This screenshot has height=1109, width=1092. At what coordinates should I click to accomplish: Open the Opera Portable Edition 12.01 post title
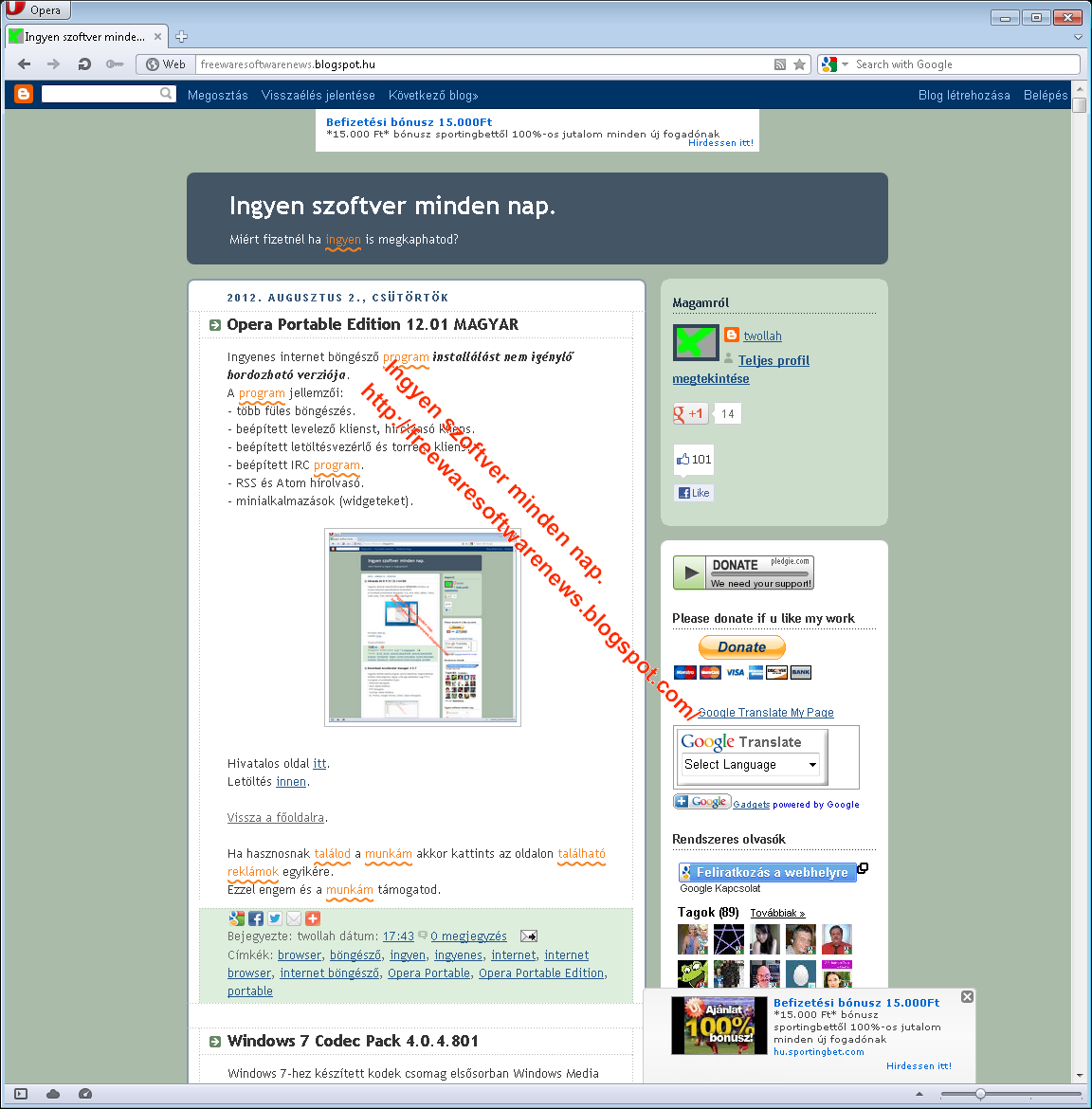pos(373,324)
